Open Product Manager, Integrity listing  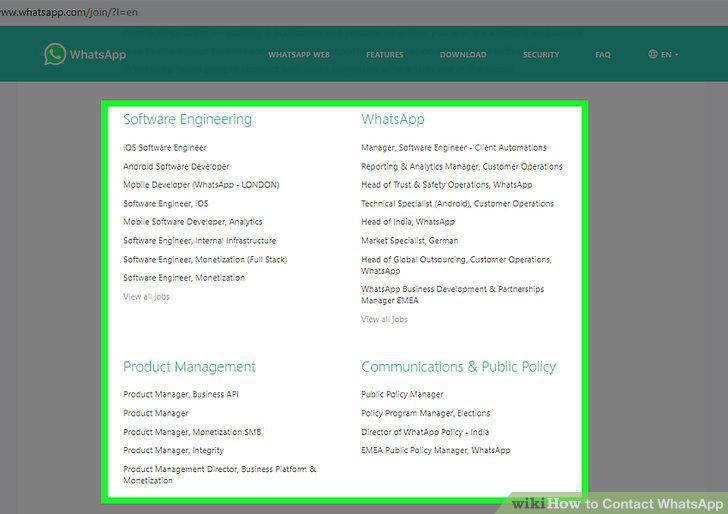coord(173,450)
